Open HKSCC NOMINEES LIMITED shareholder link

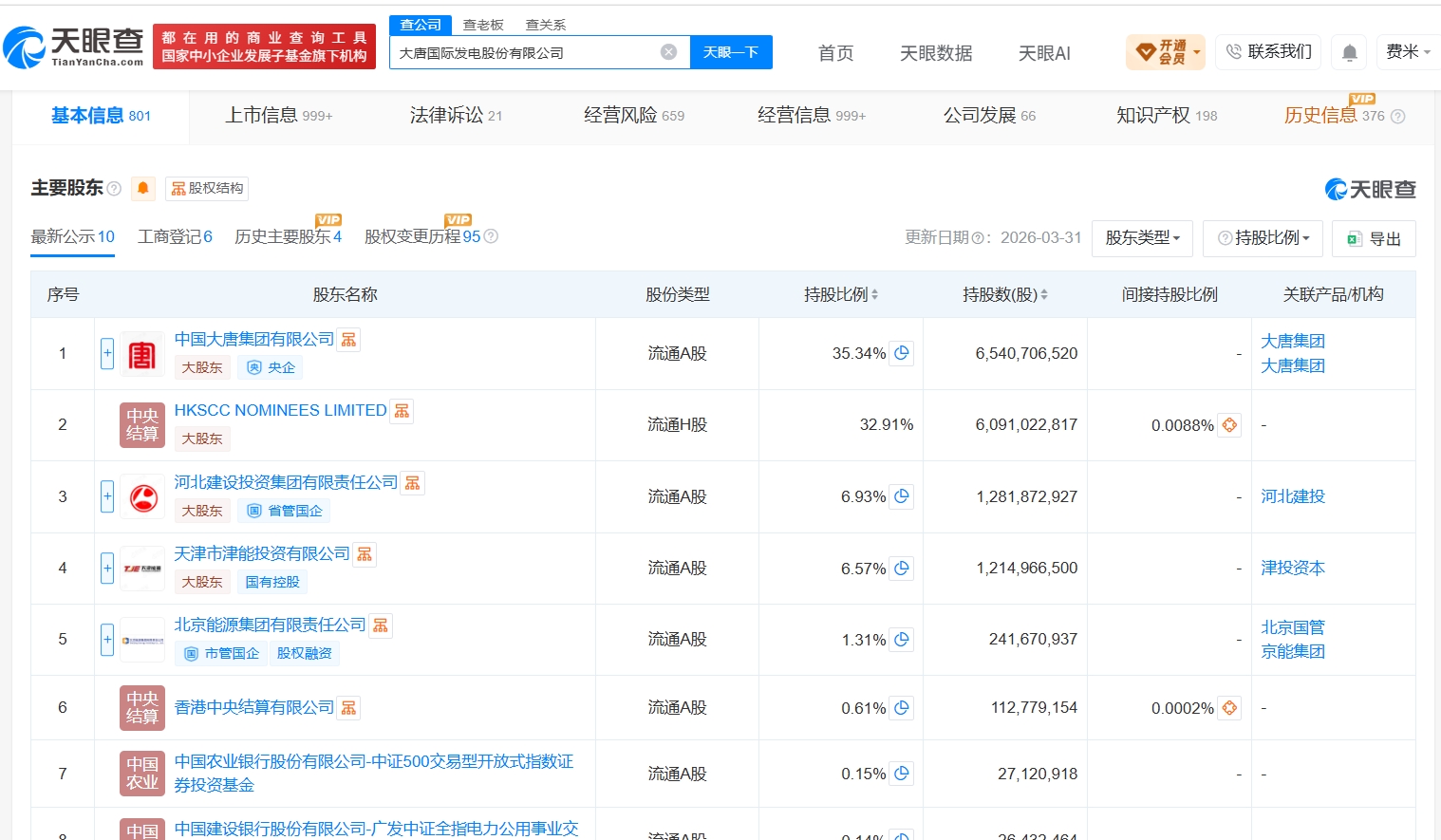[x=280, y=410]
